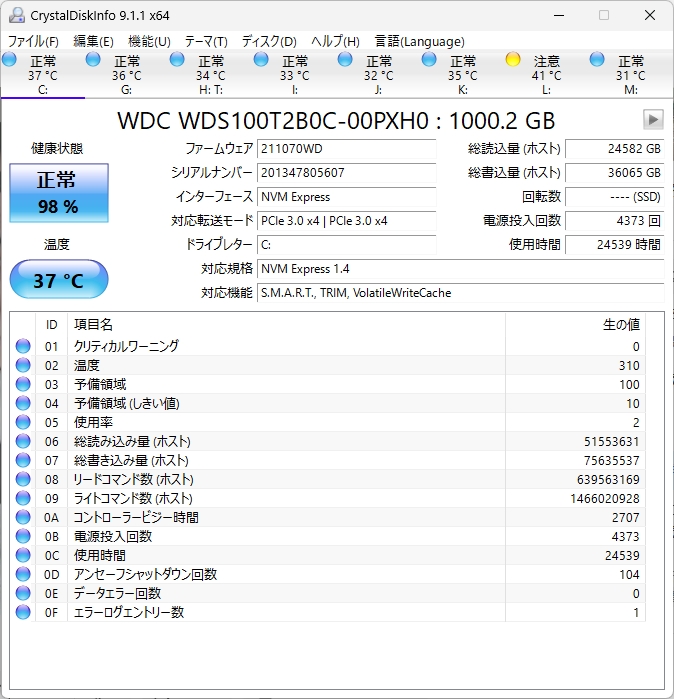This screenshot has width=674, height=699.
Task: Select drive J: 32 °C tab
Action: coord(378,74)
